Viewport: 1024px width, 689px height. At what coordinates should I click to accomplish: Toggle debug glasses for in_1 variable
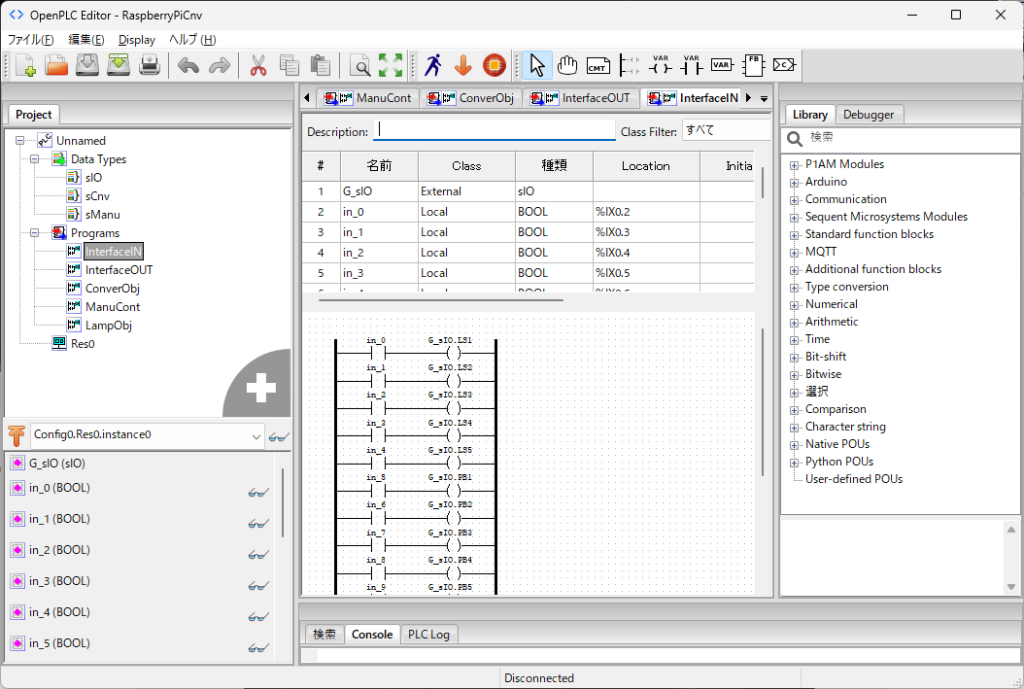[x=259, y=524]
